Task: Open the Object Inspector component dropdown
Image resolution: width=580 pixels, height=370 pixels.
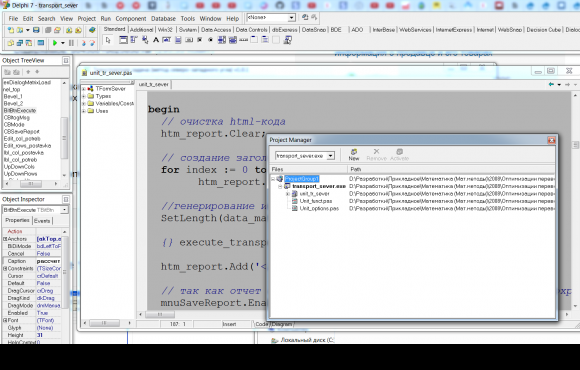Action: (65, 210)
